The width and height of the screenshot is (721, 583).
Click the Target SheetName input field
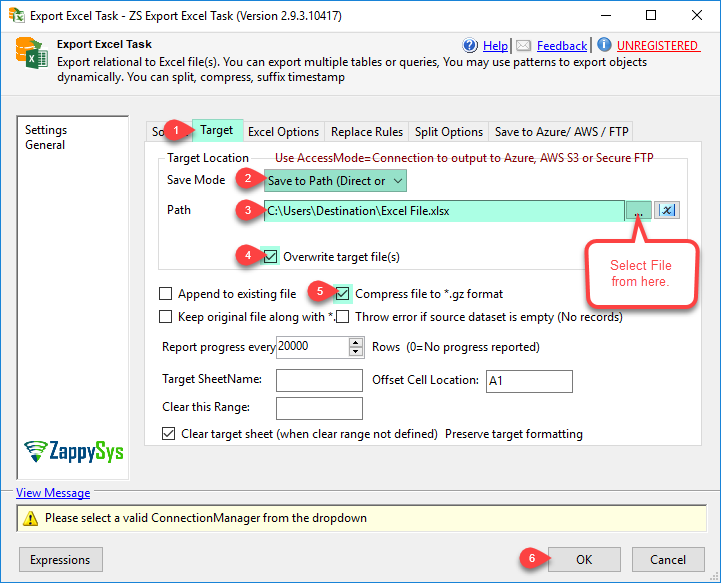pos(319,381)
